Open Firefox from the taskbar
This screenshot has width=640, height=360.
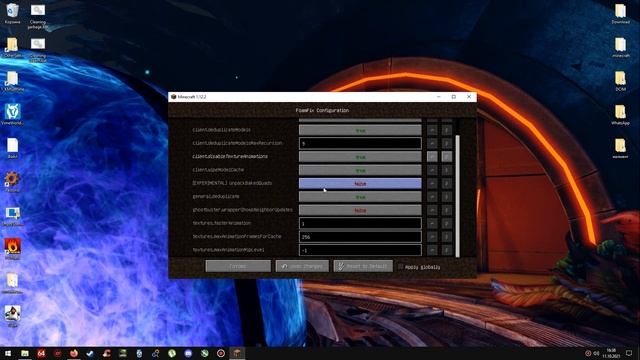pyautogui.click(x=73, y=353)
